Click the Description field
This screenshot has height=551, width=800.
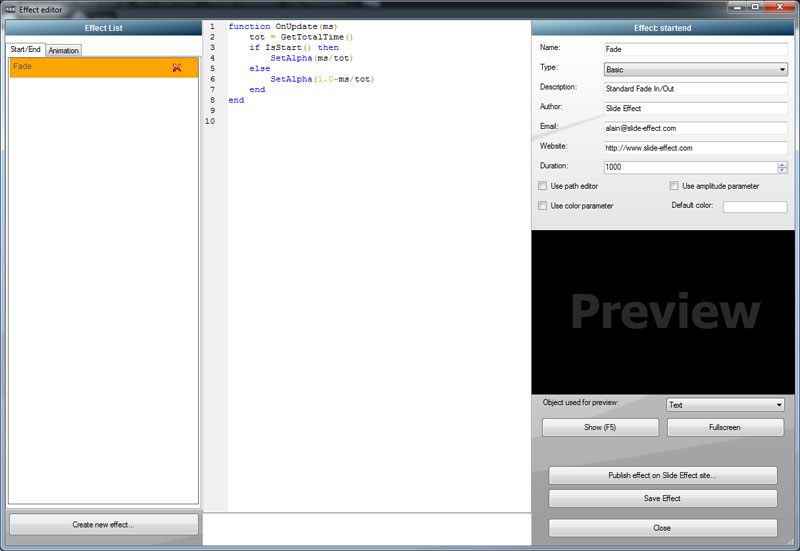pos(695,89)
